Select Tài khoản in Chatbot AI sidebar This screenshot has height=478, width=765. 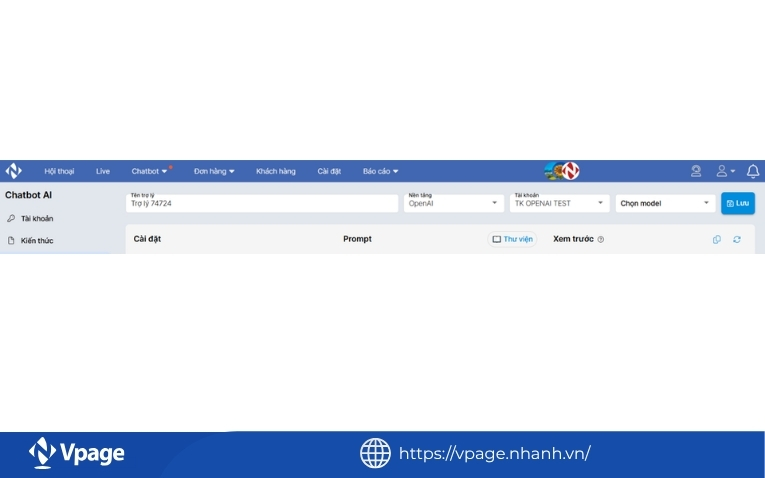37,219
